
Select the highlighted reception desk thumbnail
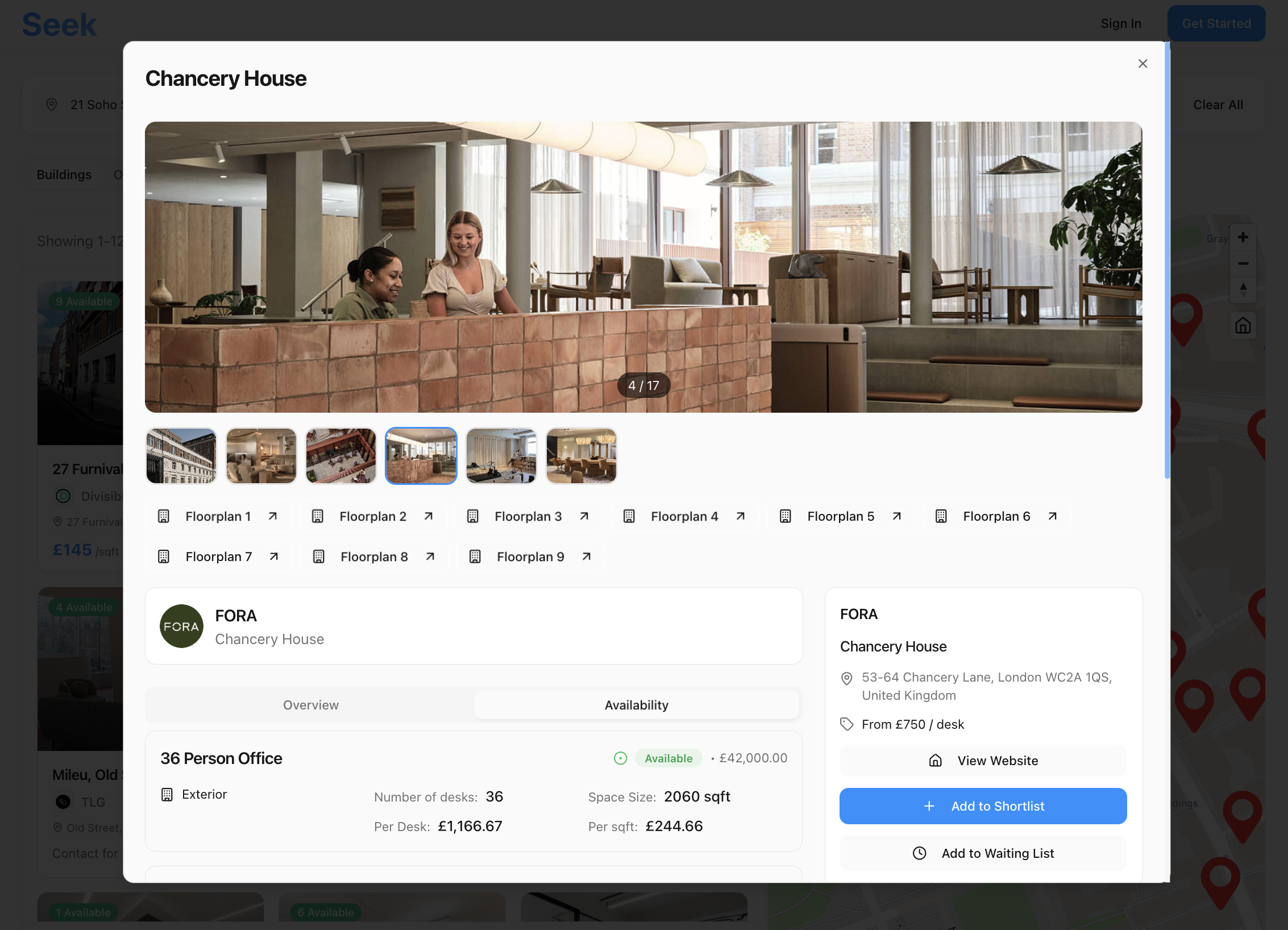coord(421,456)
